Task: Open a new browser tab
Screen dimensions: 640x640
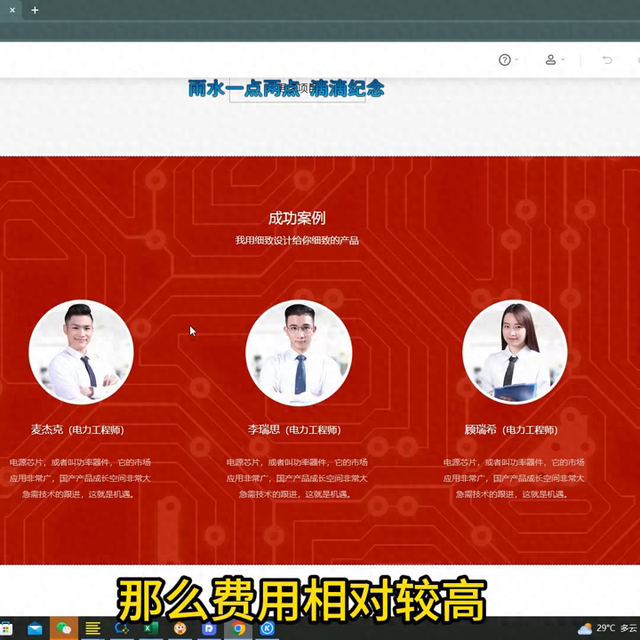Action: pyautogui.click(x=35, y=10)
